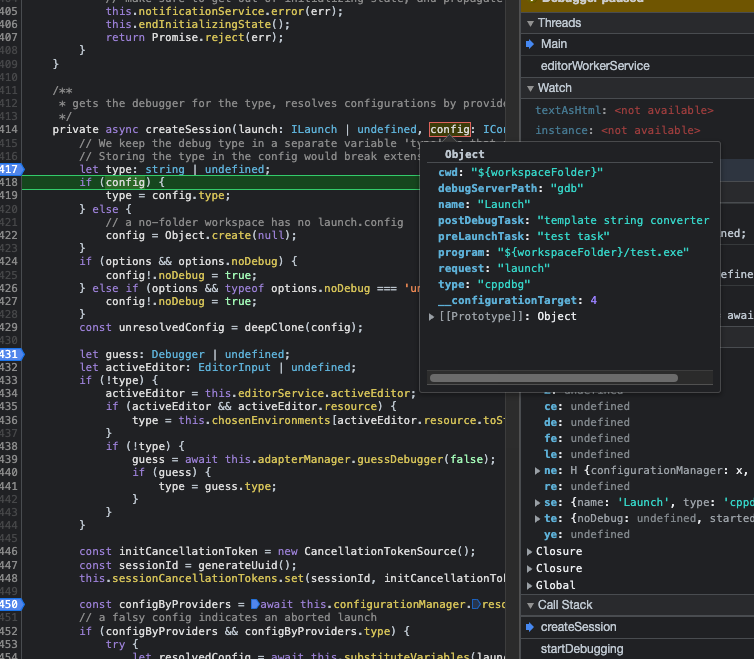The image size is (754, 659).
Task: Toggle breakpoint on line 417
Action: tap(11, 169)
